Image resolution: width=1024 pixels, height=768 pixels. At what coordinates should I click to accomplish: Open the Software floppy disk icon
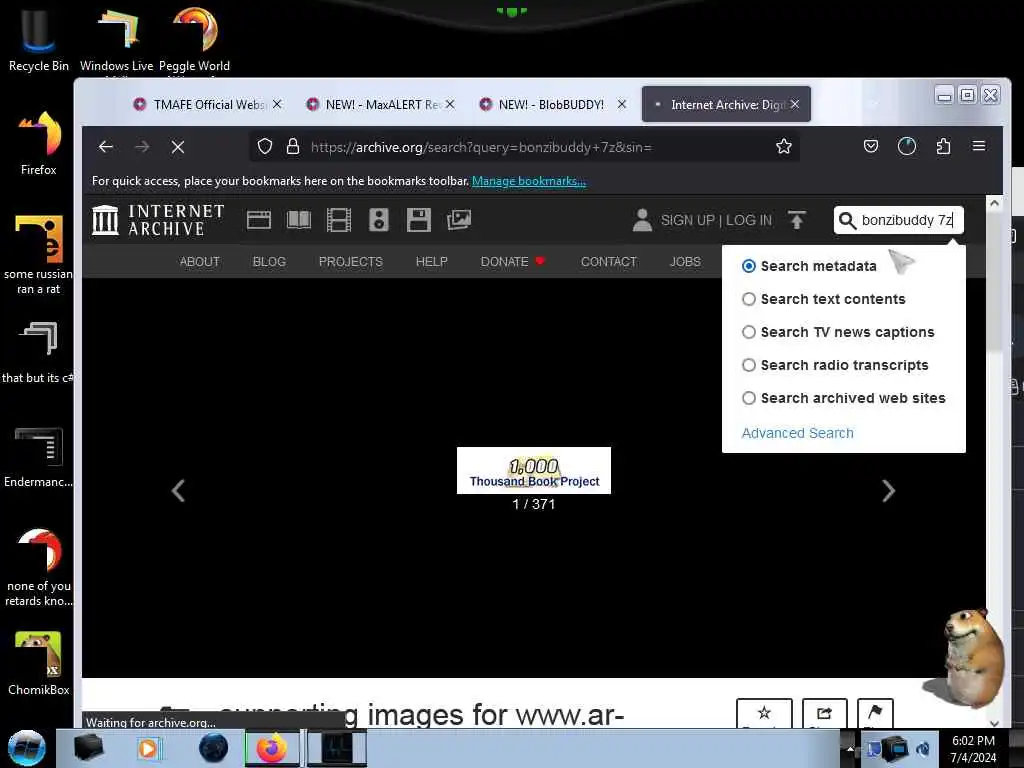[x=419, y=220]
